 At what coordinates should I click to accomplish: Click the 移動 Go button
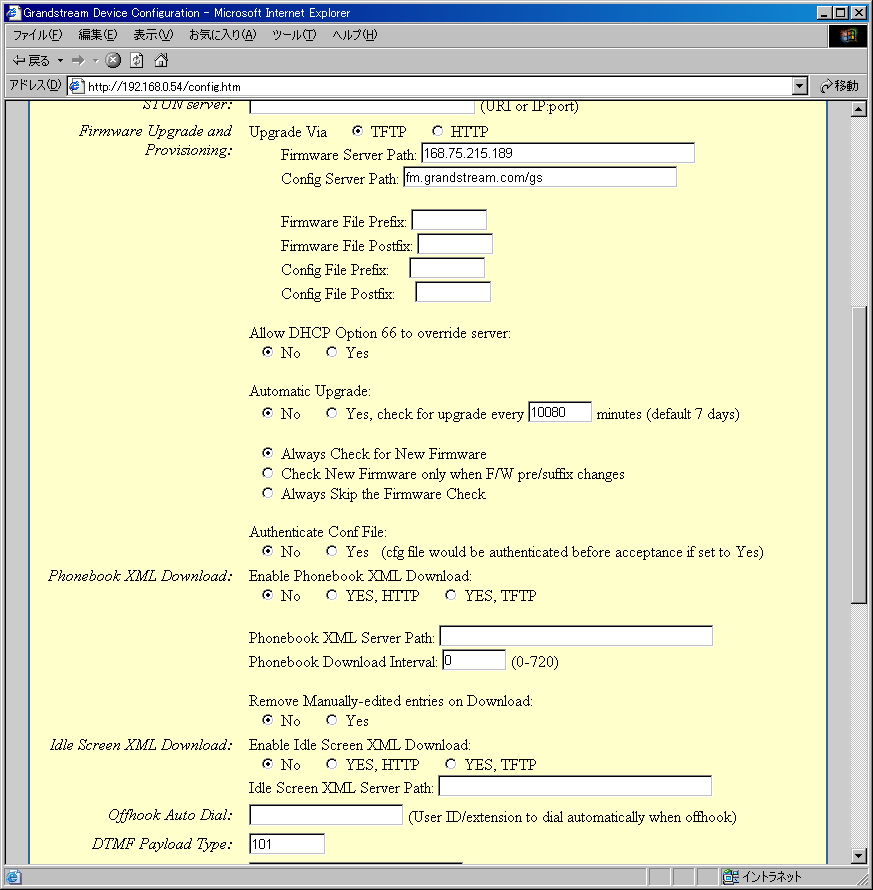(839, 86)
